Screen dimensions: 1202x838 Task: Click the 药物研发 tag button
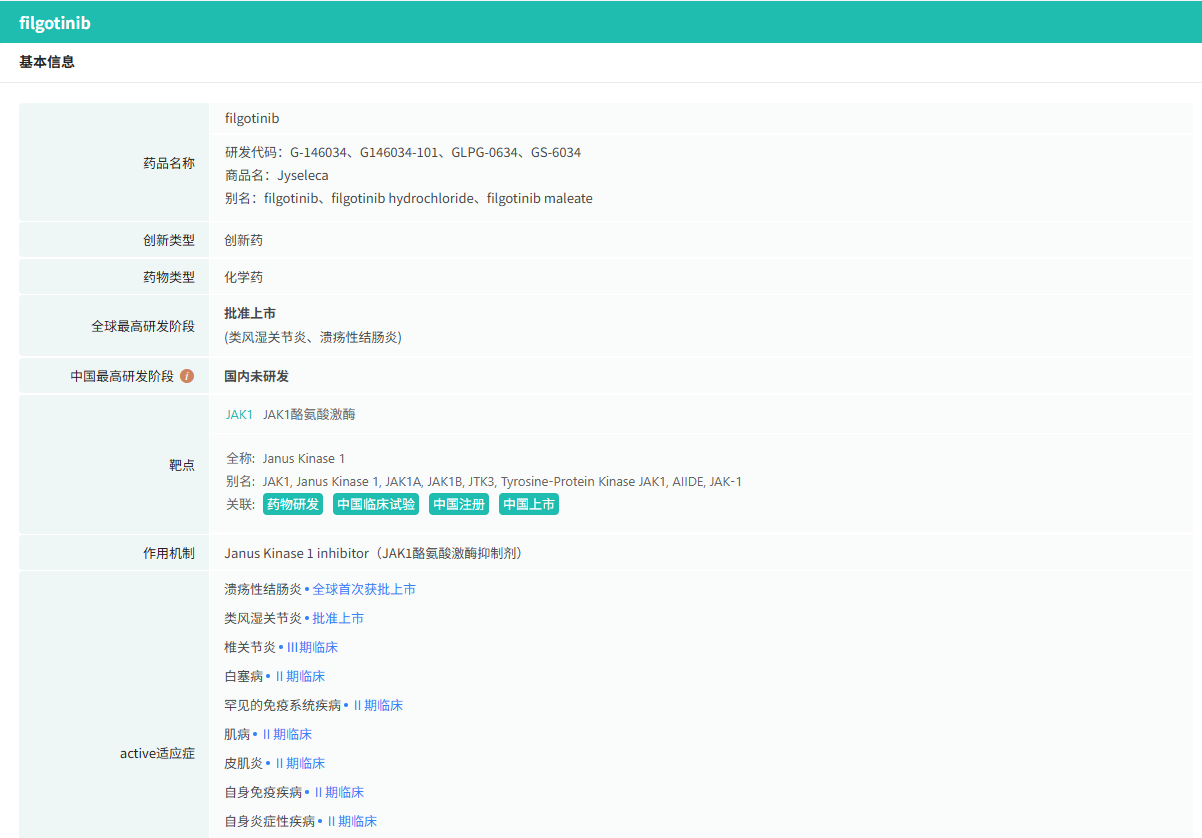(x=293, y=505)
